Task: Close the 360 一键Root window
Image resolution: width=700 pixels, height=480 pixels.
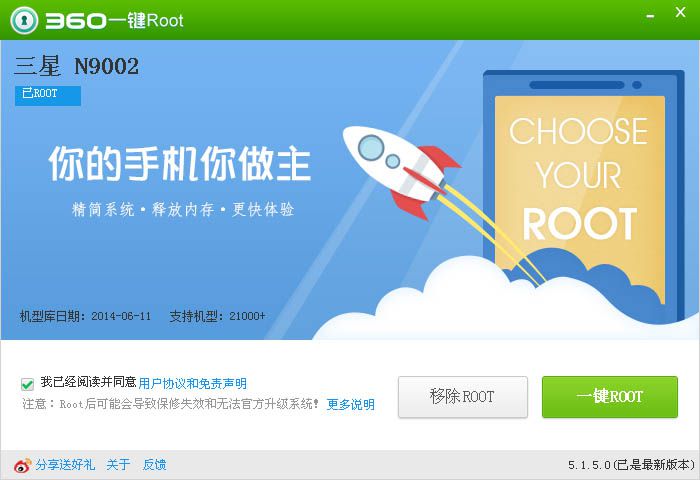Action: click(680, 13)
